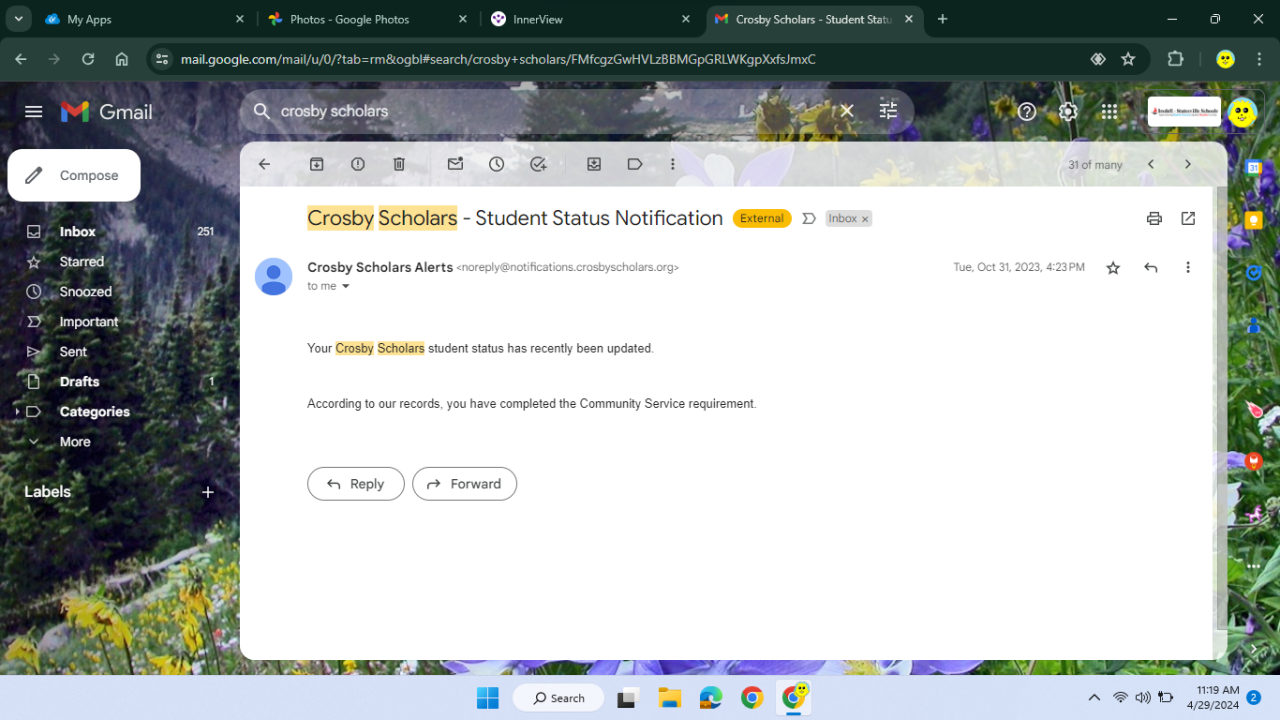Click the taskbar Search box
This screenshot has height=720, width=1280.
point(559,698)
